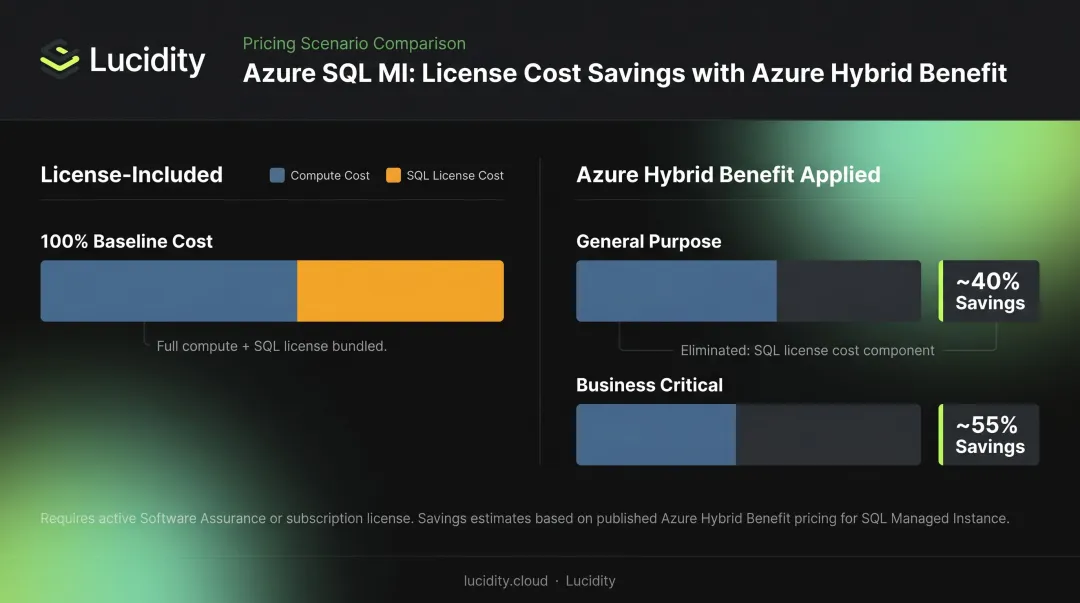Click 'Eliminated: SQL license cost component' annotation

807,350
